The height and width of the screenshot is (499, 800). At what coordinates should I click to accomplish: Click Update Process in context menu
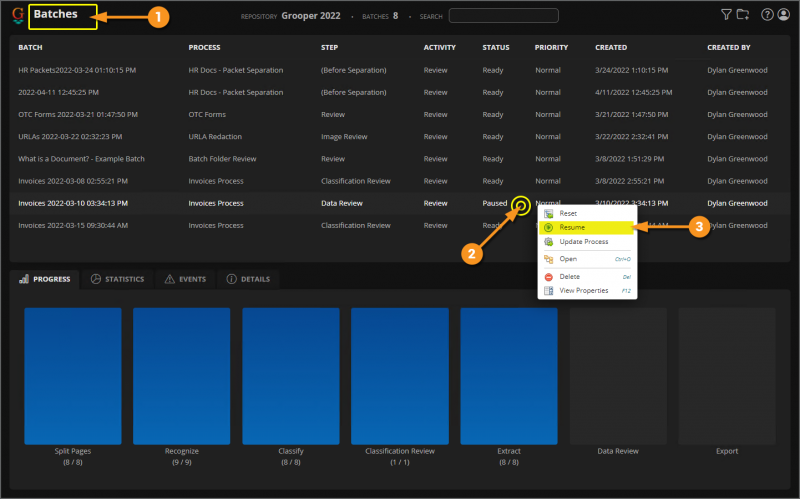(x=583, y=242)
